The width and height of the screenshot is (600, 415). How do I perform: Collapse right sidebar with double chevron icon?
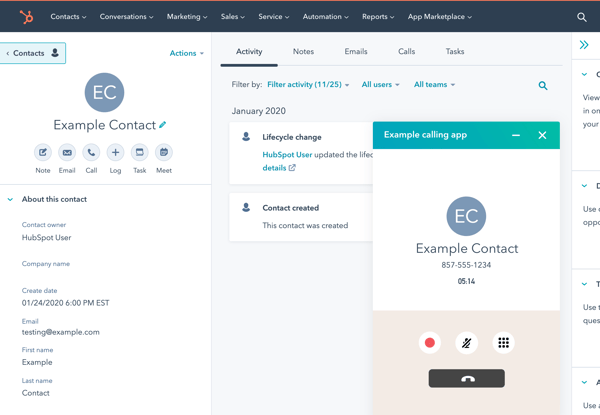[x=584, y=45]
